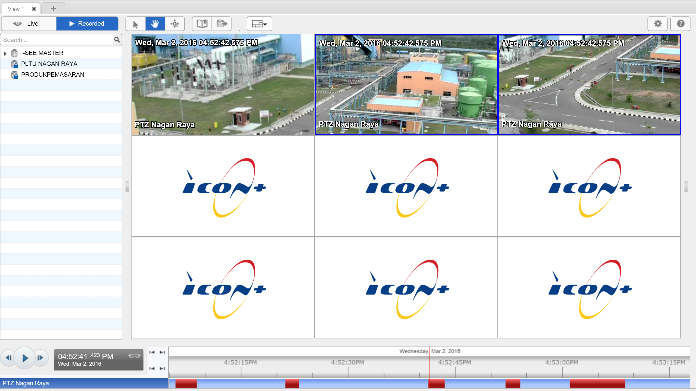
Task: Click the export video icon
Action: click(222, 24)
